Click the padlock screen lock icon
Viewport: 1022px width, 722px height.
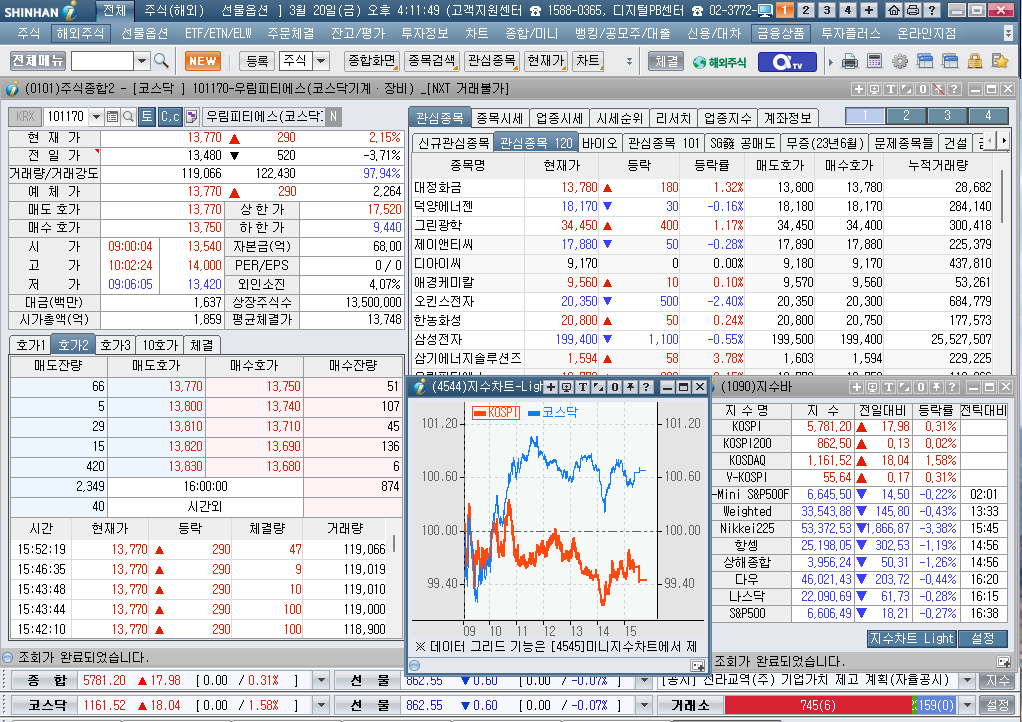pyautogui.click(x=975, y=62)
